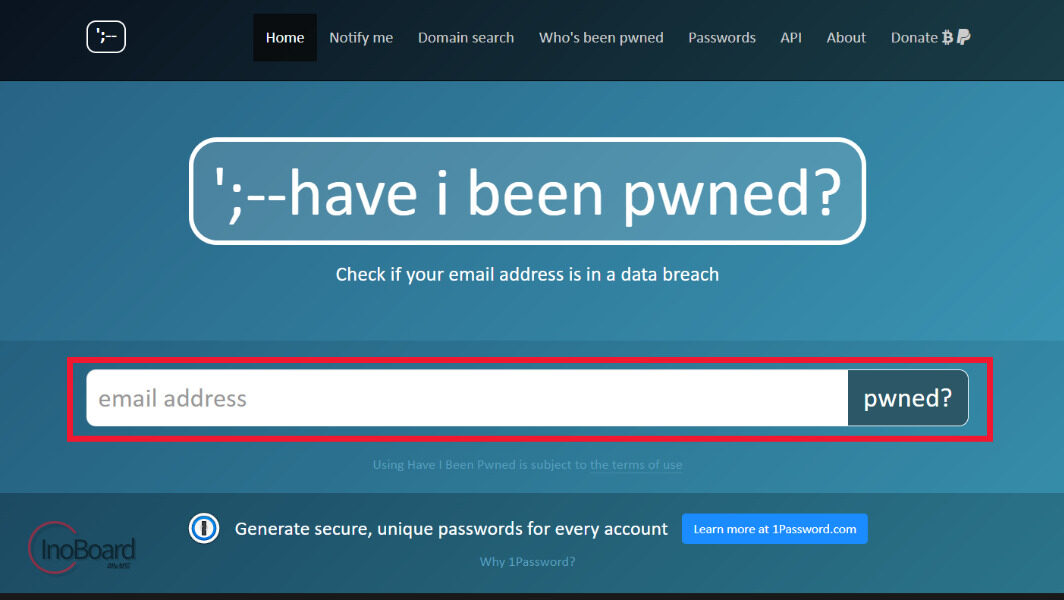Image resolution: width=1064 pixels, height=600 pixels.
Task: Click 'Generate secure, unique passwords' text
Action: click(451, 529)
